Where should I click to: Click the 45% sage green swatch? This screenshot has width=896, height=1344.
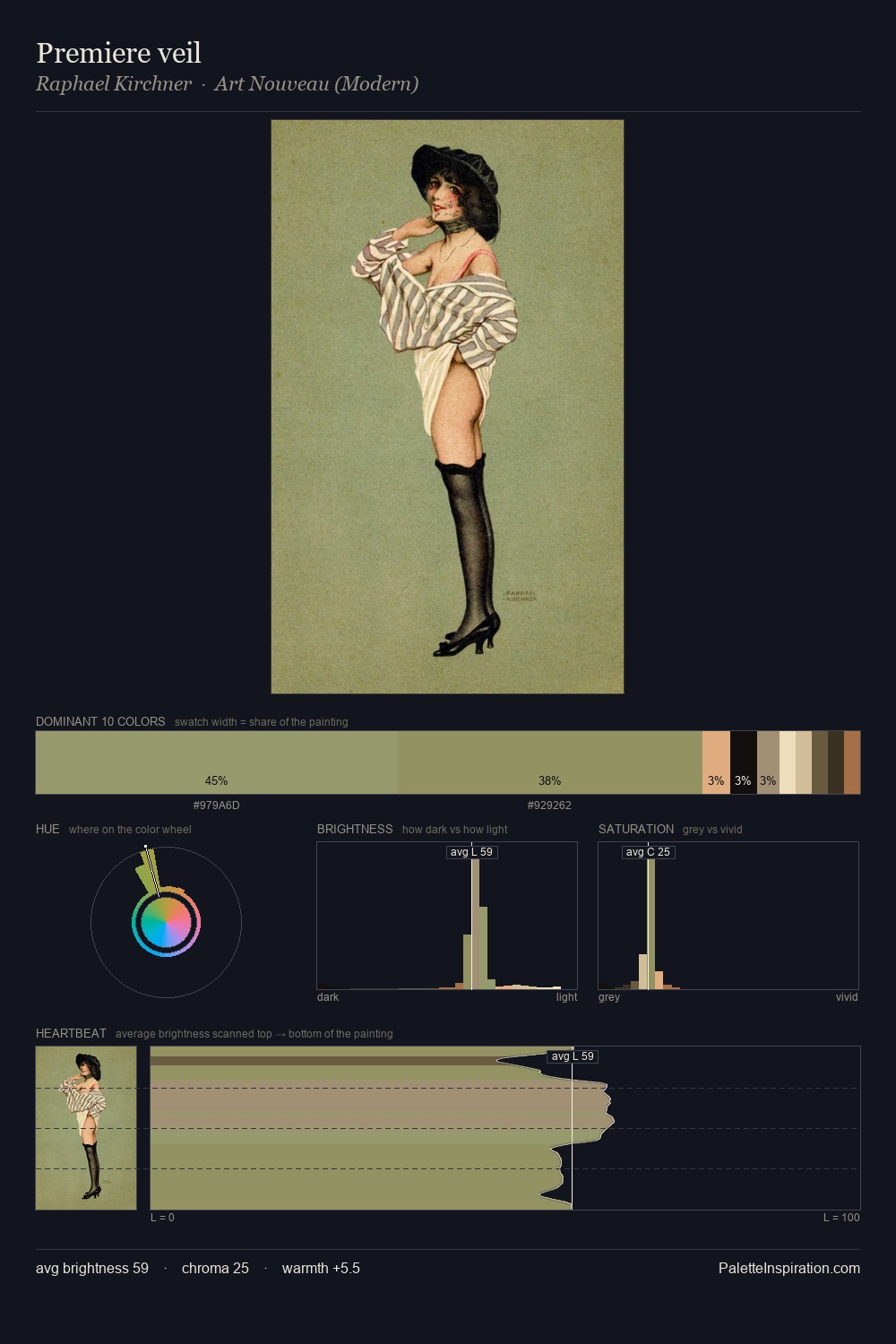coord(217,762)
